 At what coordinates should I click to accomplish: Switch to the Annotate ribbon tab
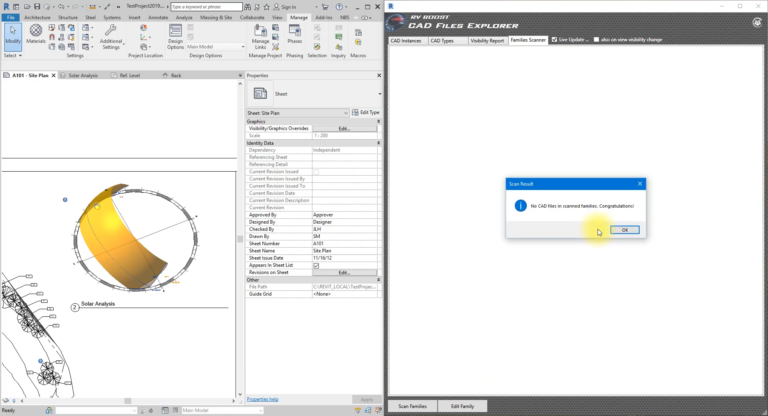click(x=158, y=18)
